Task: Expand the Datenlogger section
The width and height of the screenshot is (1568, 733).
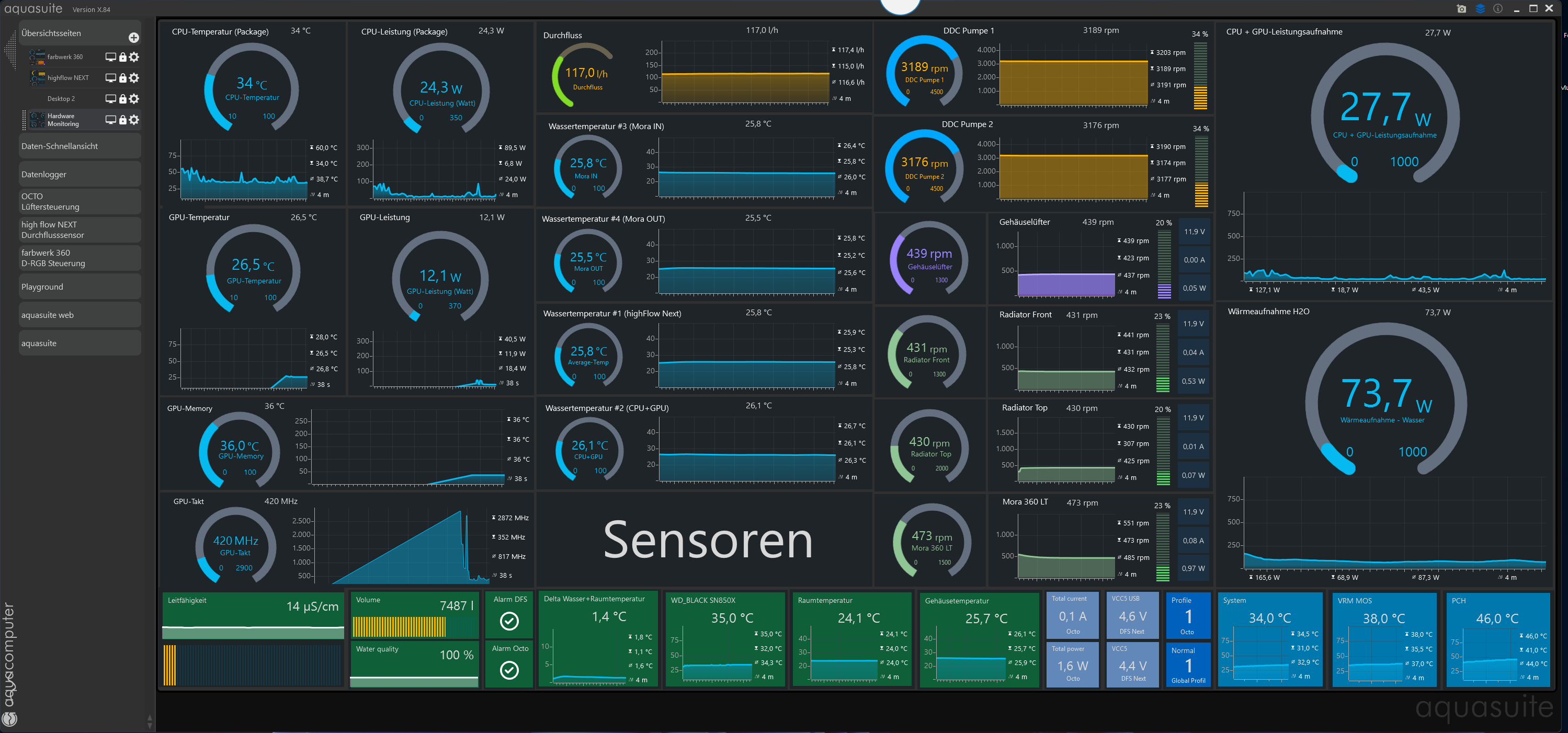Action: click(79, 175)
